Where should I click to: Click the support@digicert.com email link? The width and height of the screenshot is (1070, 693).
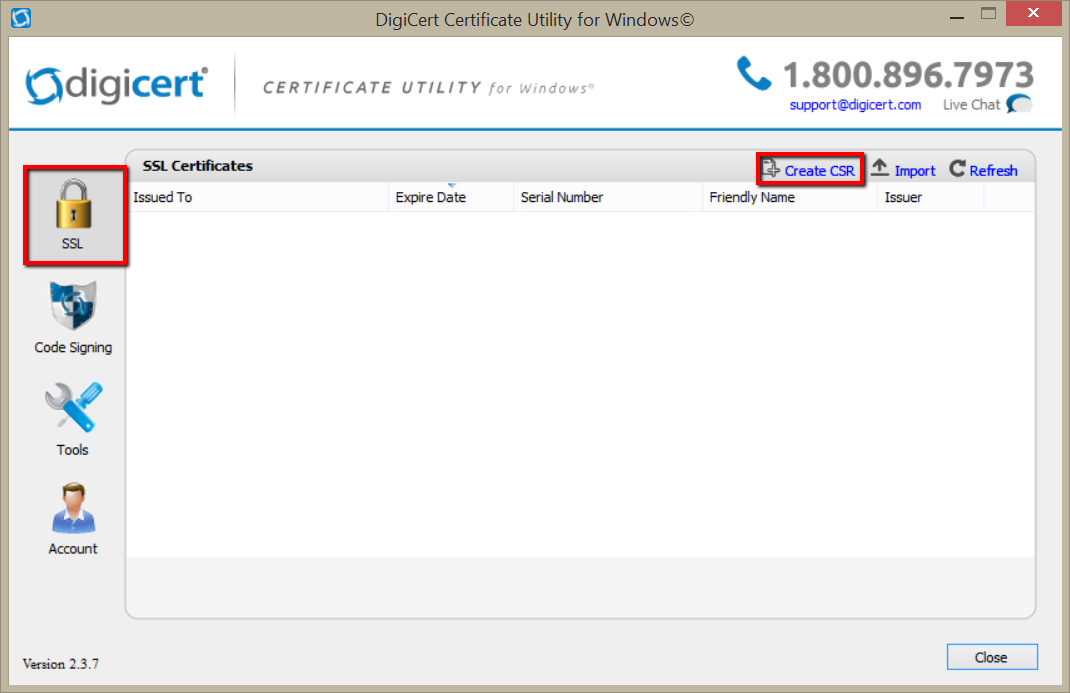pos(855,105)
